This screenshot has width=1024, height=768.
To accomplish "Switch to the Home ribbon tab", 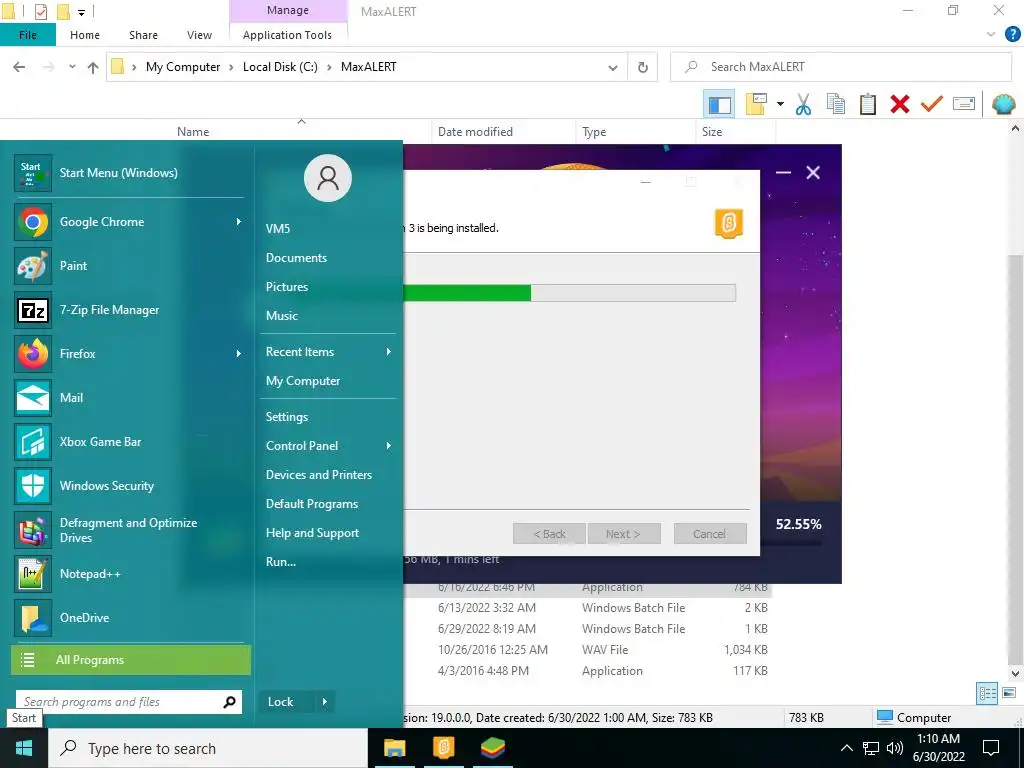I will 85,35.
